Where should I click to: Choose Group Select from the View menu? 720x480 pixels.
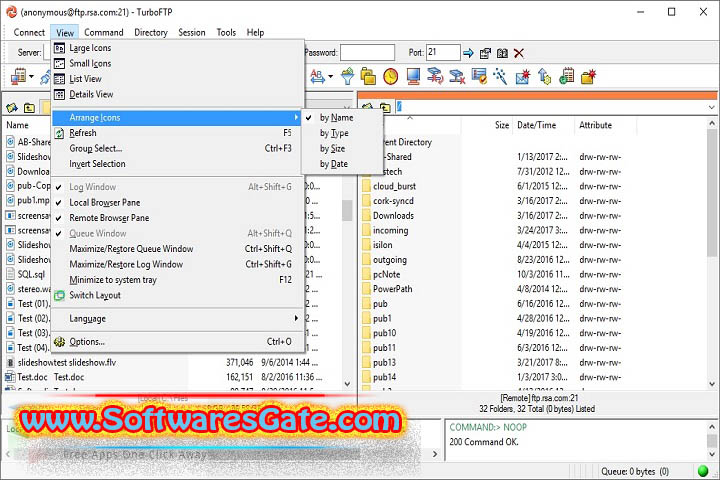(177, 148)
